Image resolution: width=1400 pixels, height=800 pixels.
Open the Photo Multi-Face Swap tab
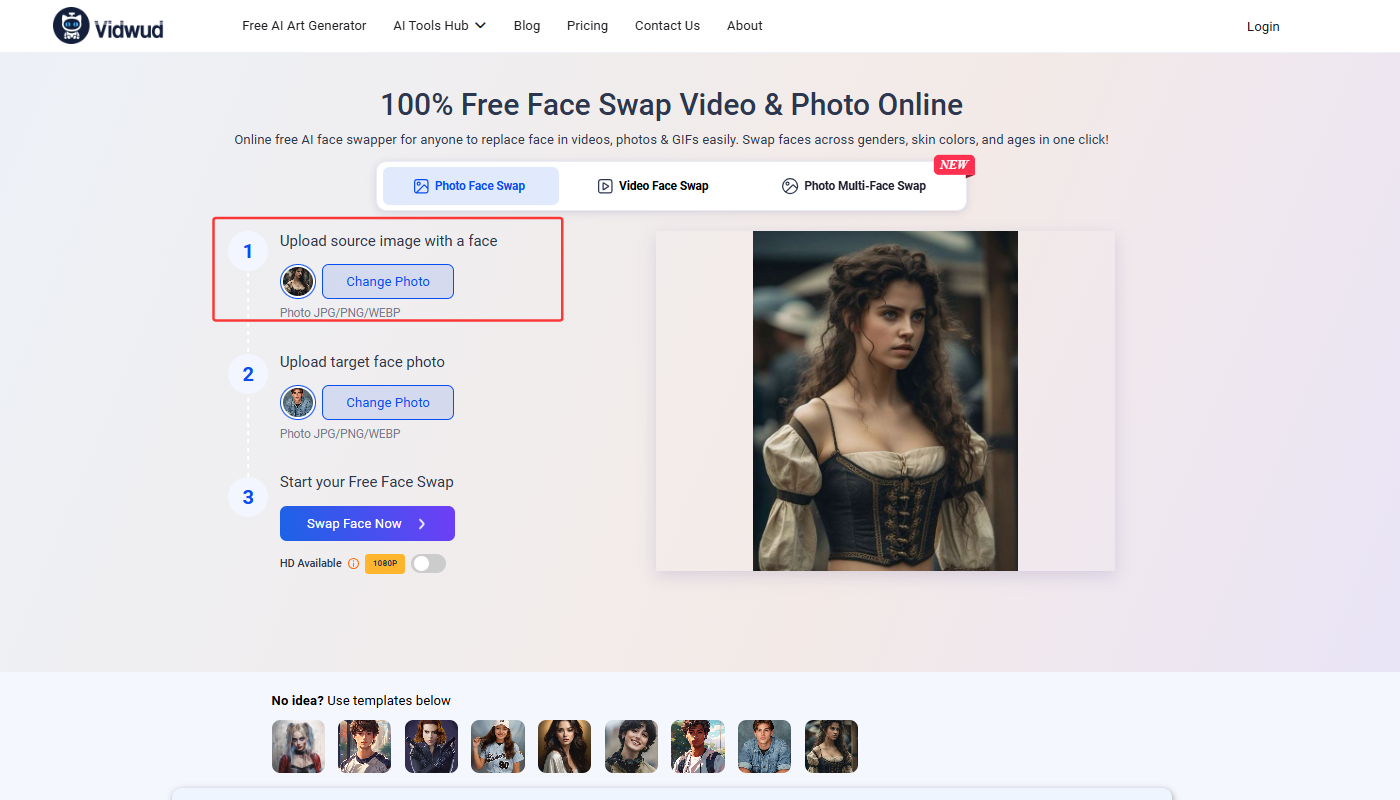[854, 186]
